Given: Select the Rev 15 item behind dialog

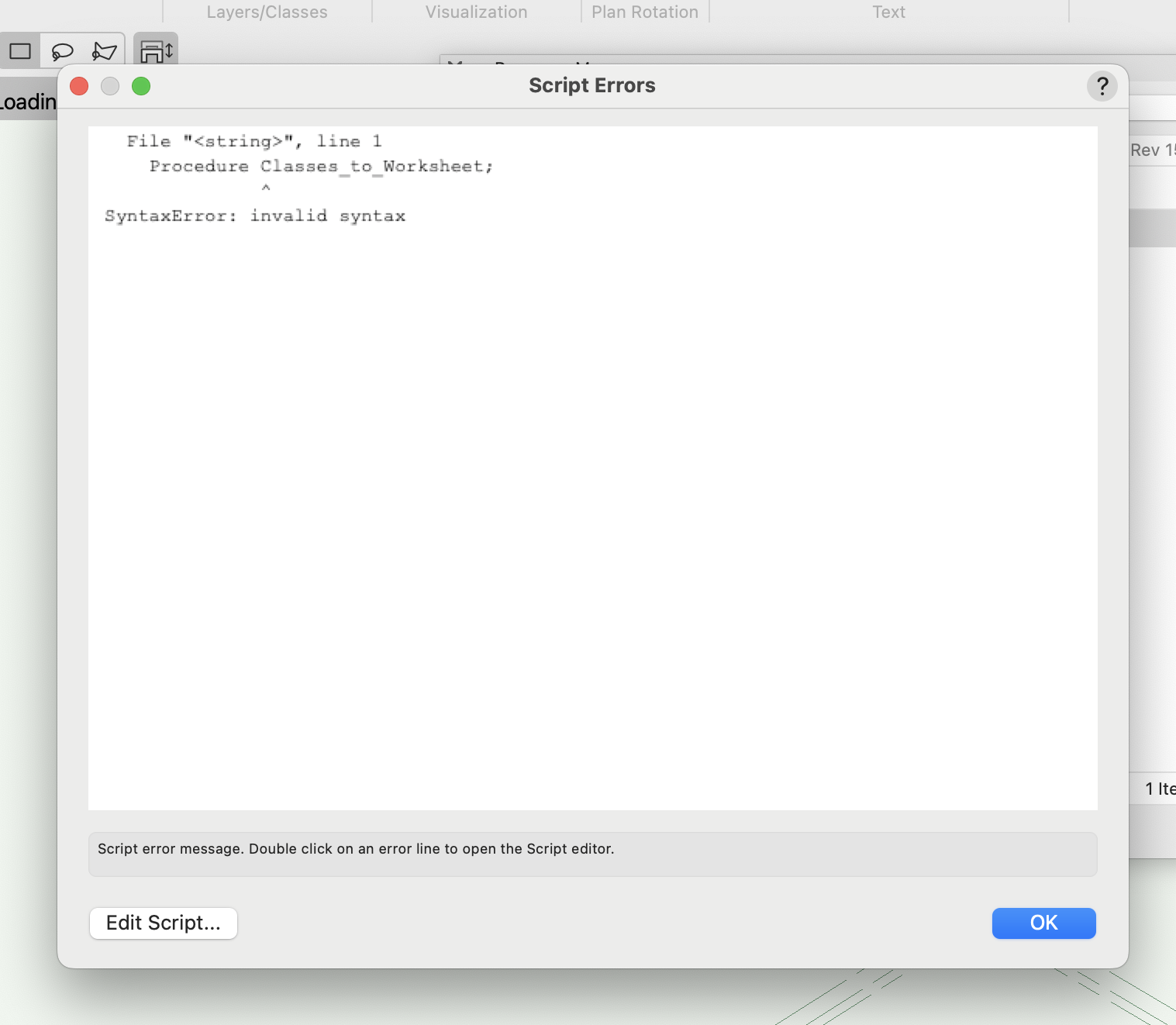Looking at the screenshot, I should coord(1152,150).
